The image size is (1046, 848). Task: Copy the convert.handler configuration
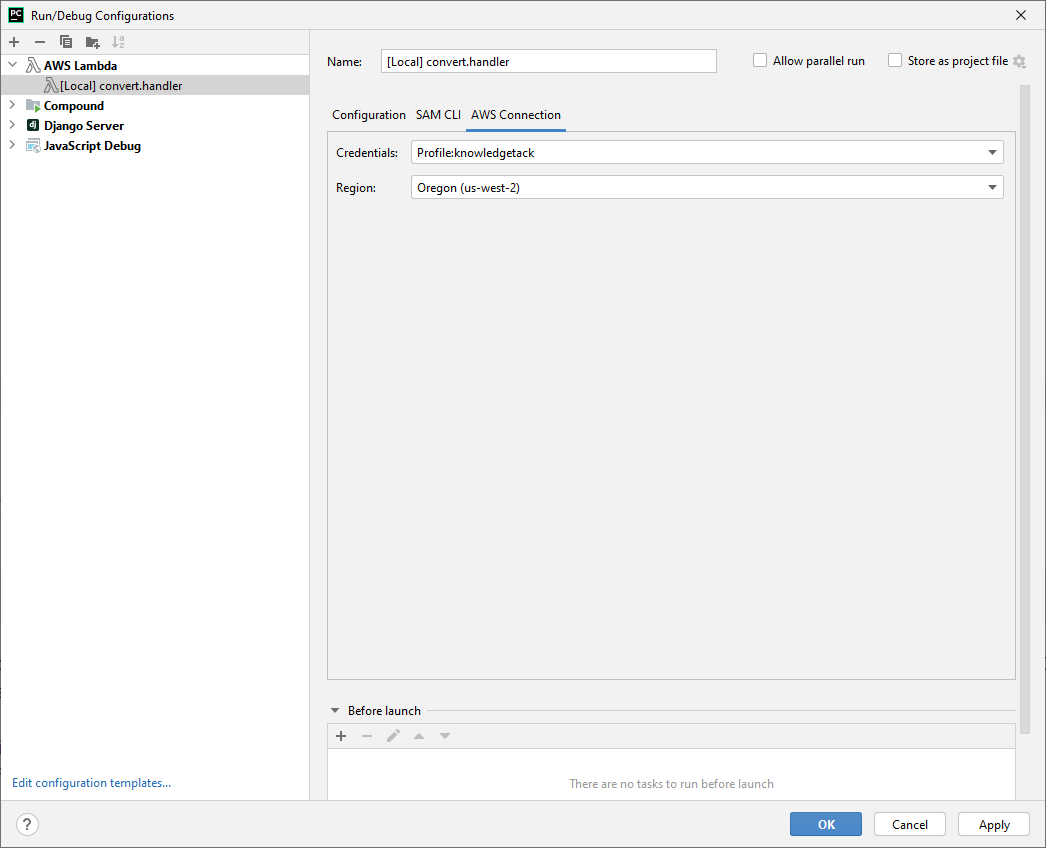(x=65, y=42)
